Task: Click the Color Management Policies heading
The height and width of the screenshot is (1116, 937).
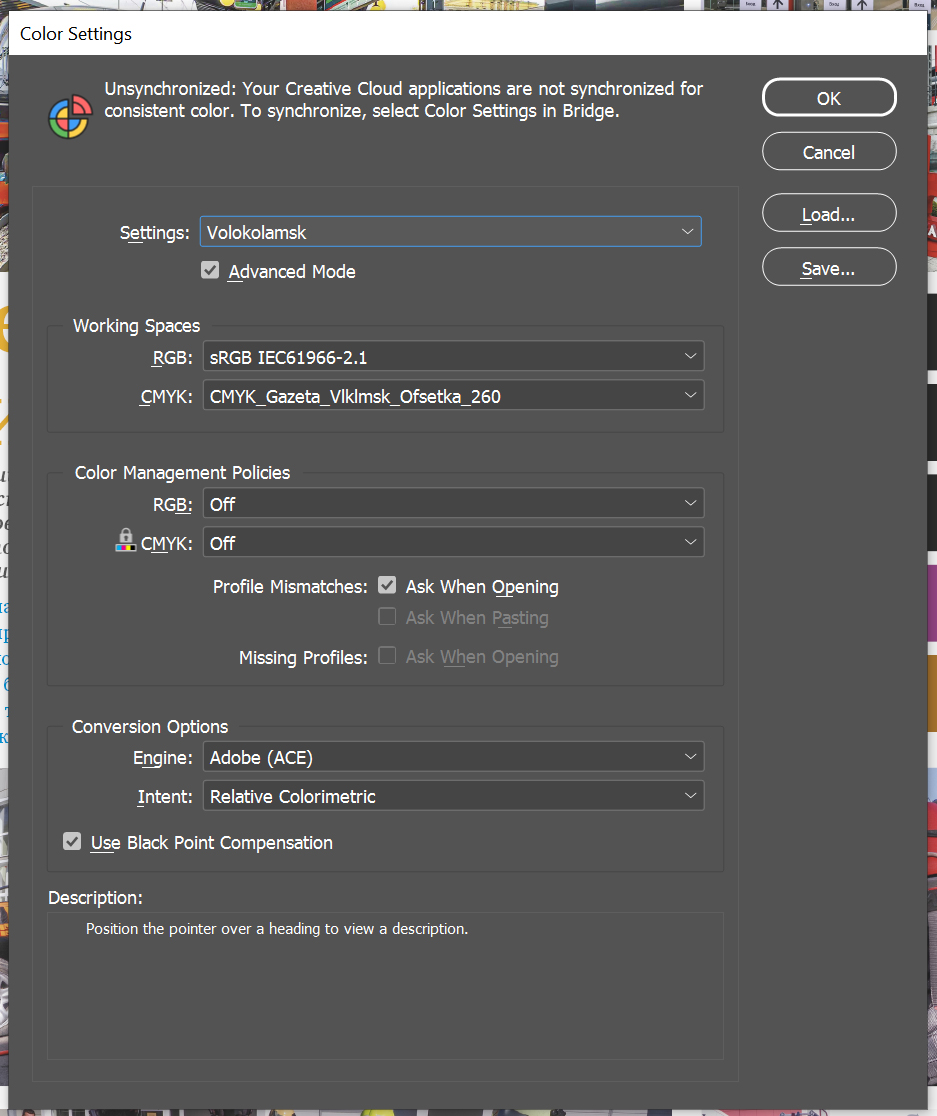Action: tap(182, 473)
